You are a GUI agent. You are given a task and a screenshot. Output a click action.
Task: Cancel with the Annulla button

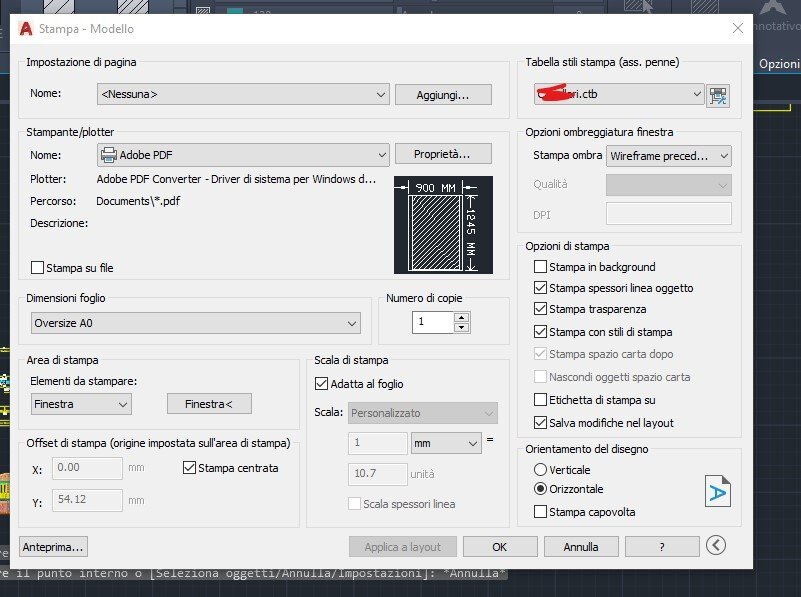tap(581, 547)
